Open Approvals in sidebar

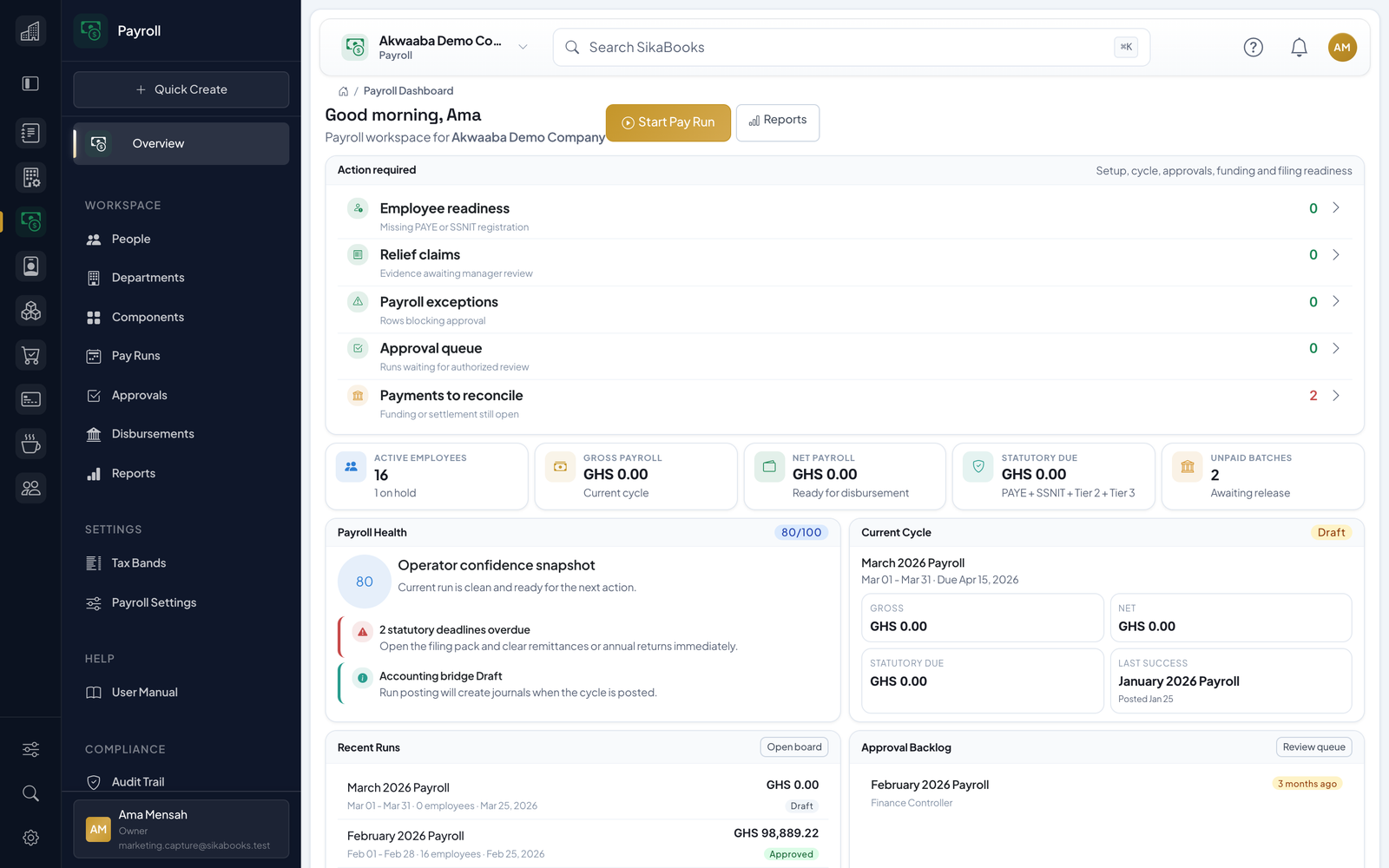click(181, 396)
